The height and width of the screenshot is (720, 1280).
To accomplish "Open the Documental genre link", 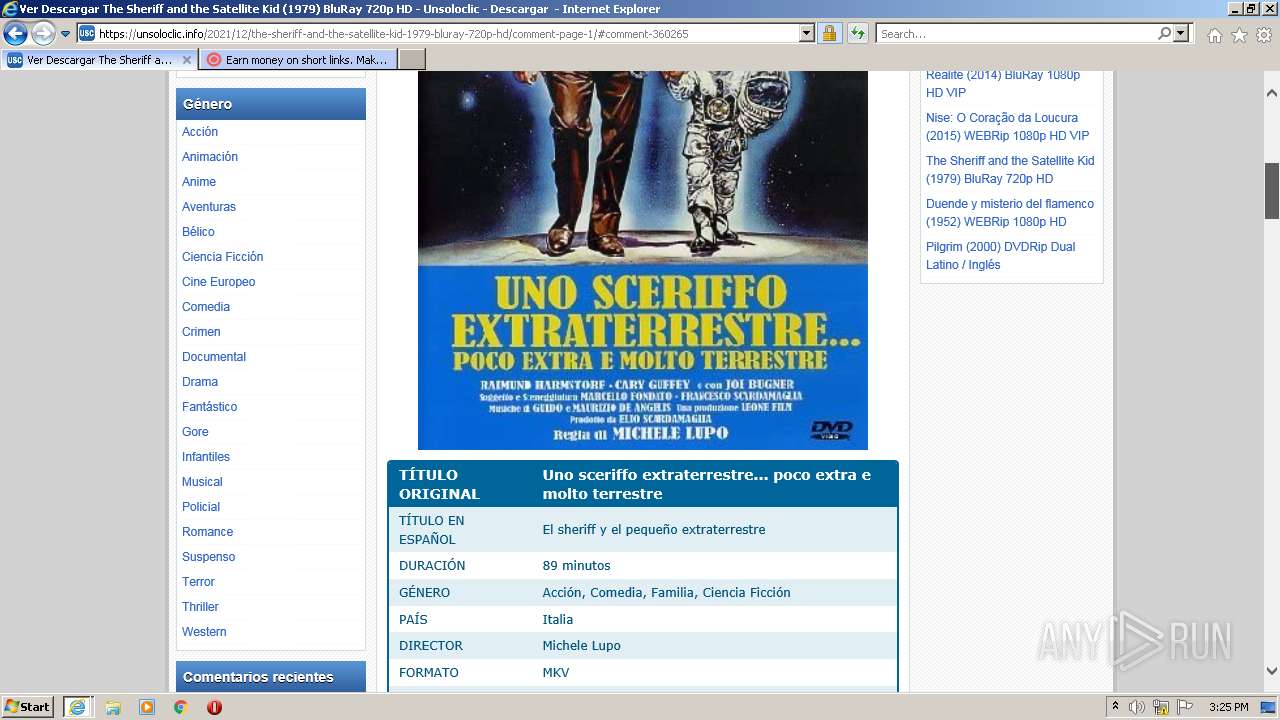I will pyautogui.click(x=214, y=357).
